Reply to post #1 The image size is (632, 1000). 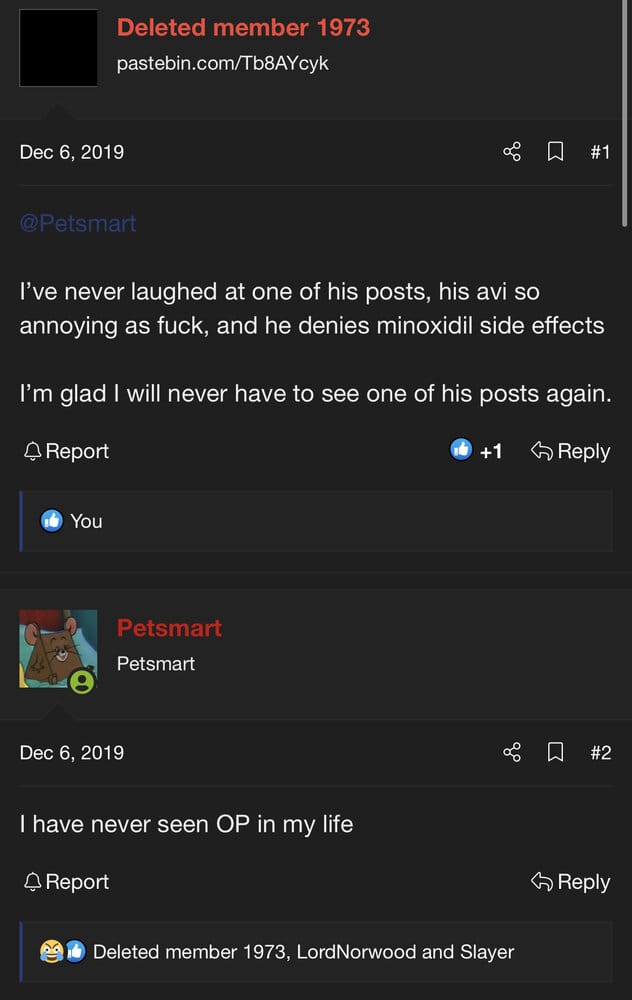(x=570, y=451)
